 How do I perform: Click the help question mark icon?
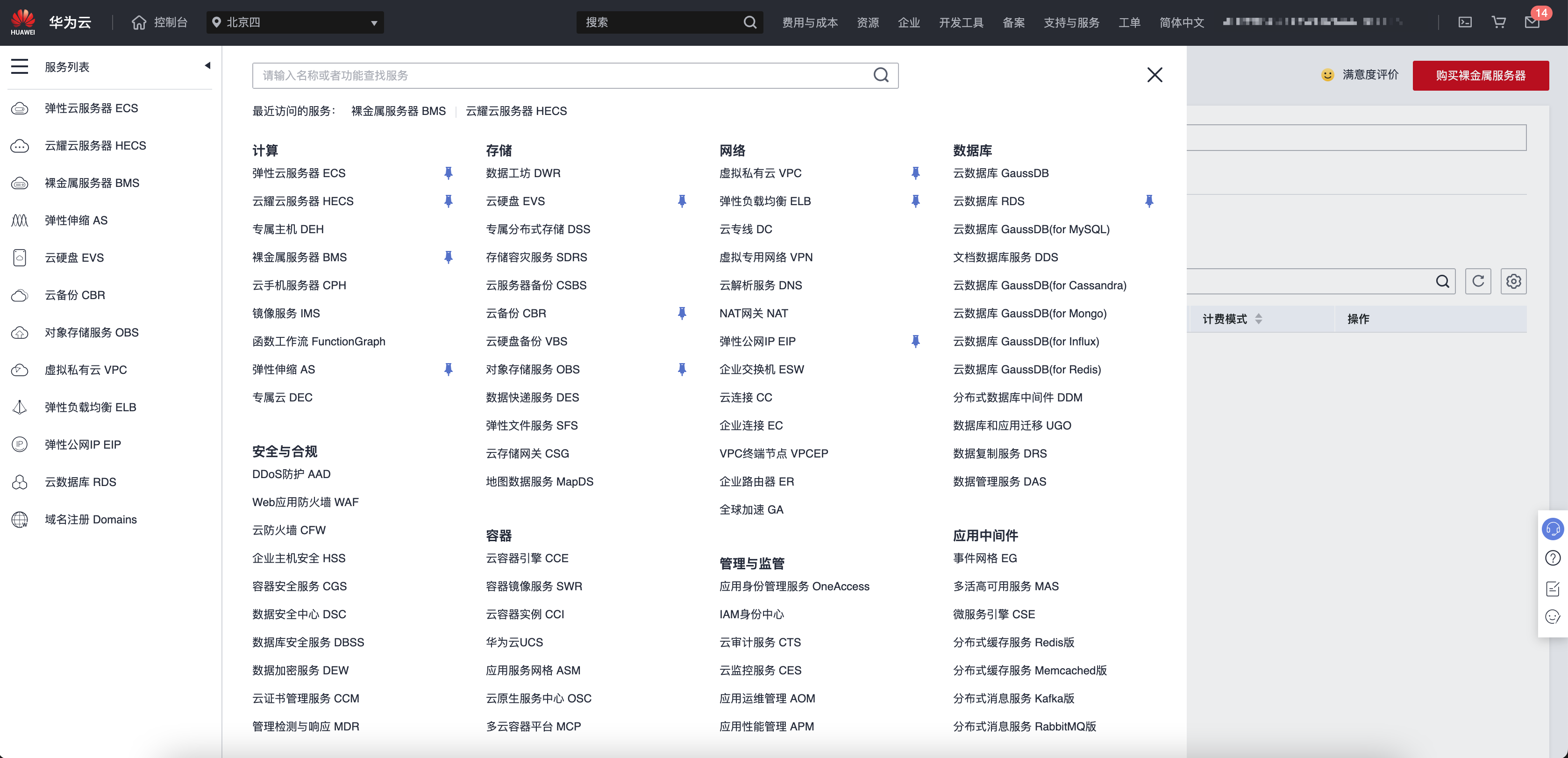click(1553, 558)
